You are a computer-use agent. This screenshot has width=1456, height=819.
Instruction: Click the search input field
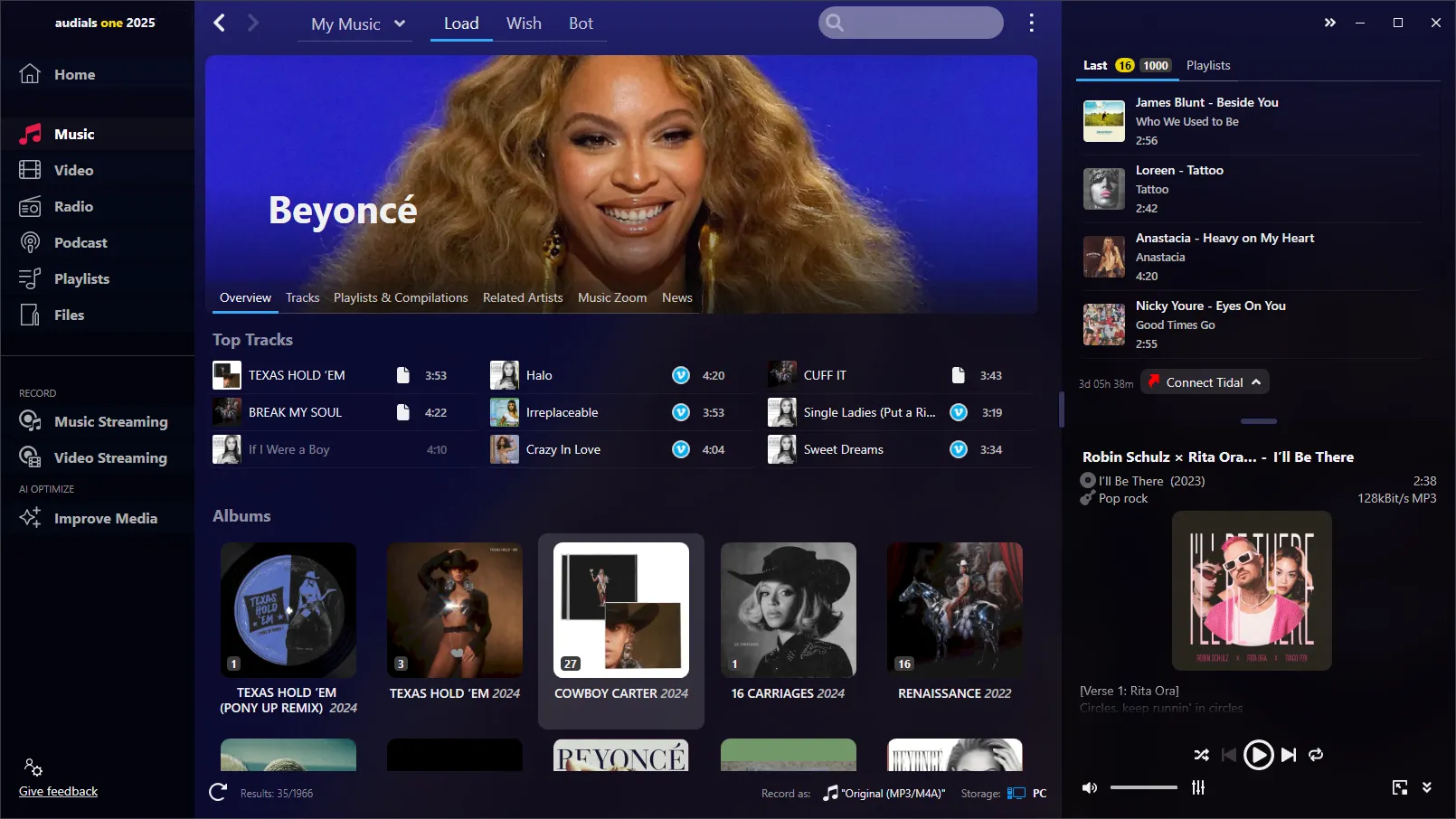[911, 23]
